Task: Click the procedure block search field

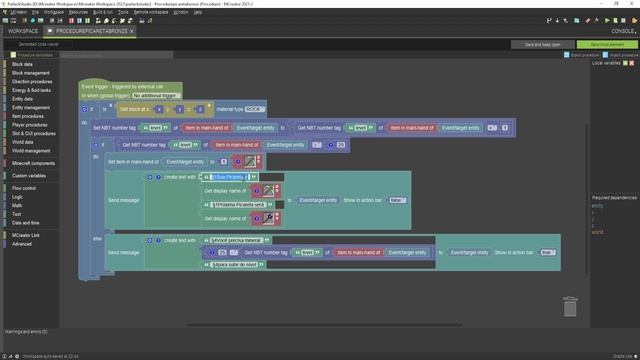Action: pyautogui.click(x=117, y=55)
